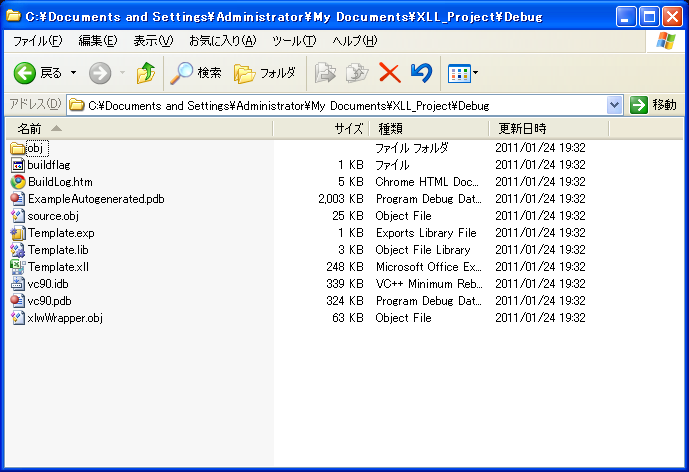The height and width of the screenshot is (472, 689).
Task: Close the Debug folder window
Action: [x=672, y=17]
